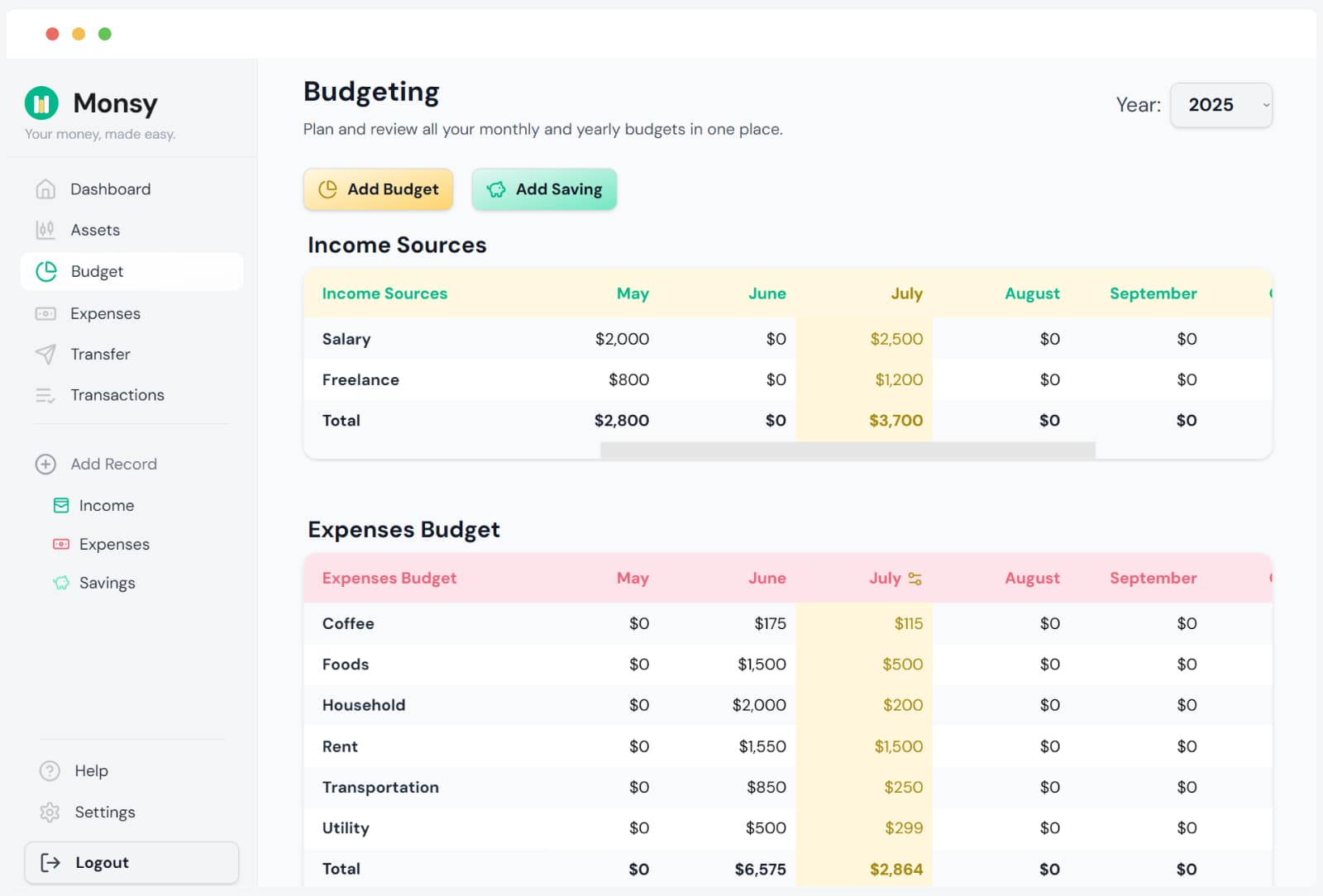Click the Add Saving button
The width and height of the screenshot is (1323, 896).
(544, 189)
